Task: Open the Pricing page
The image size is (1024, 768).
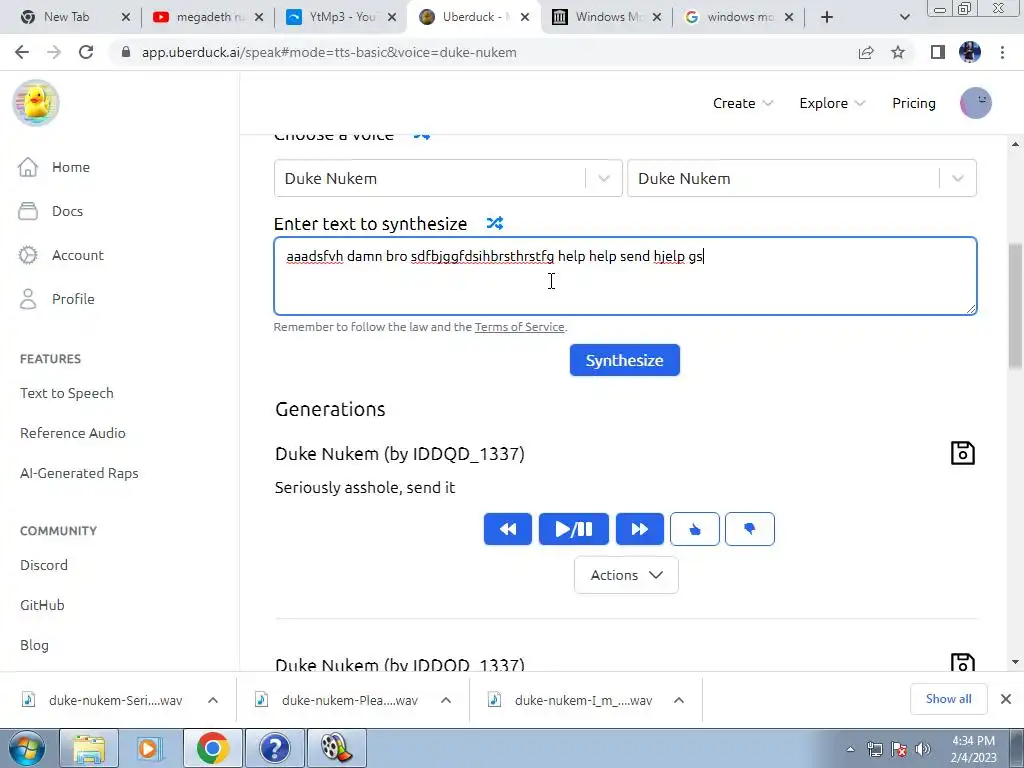Action: (914, 103)
